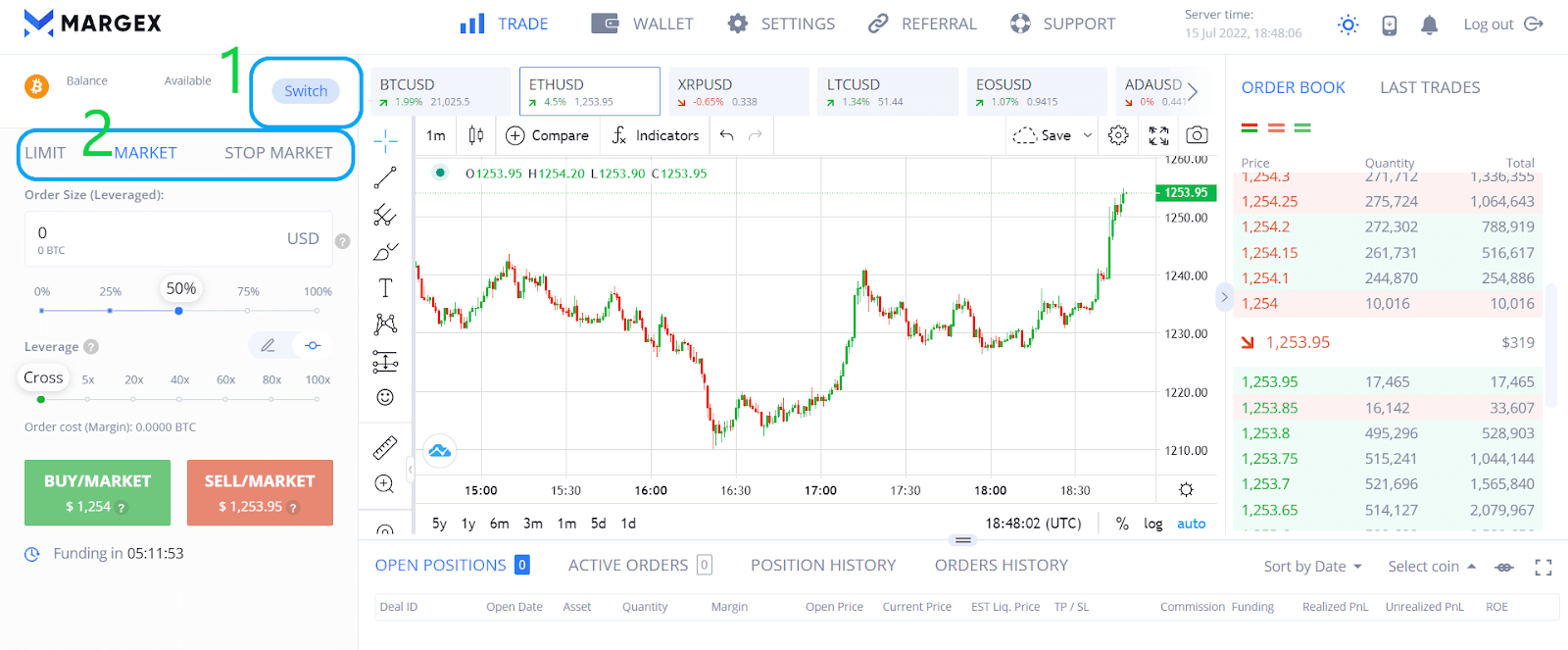
Task: Open the Indicators menu
Action: point(655,135)
